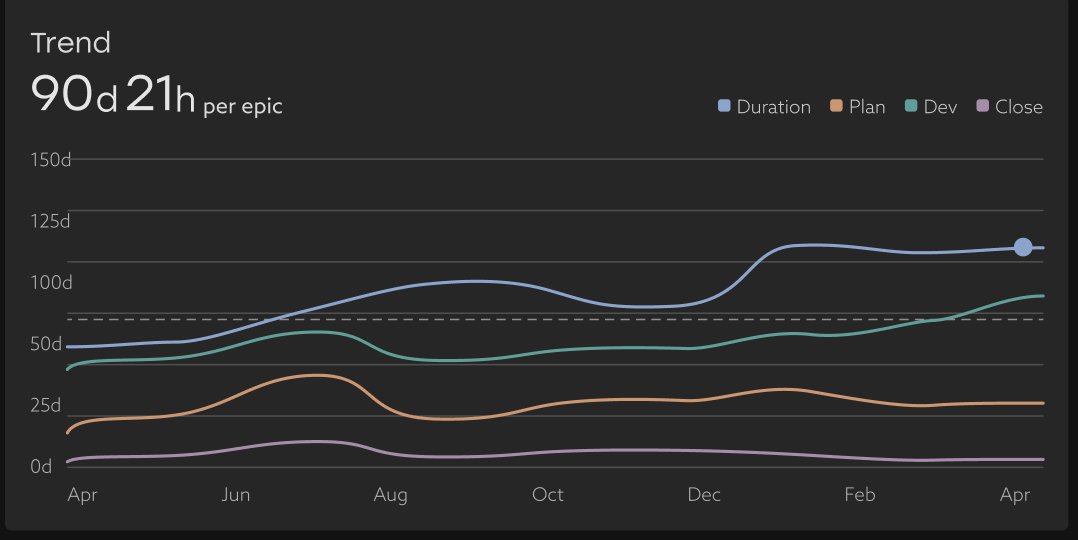Toggle the Close series legend label

point(1019,107)
